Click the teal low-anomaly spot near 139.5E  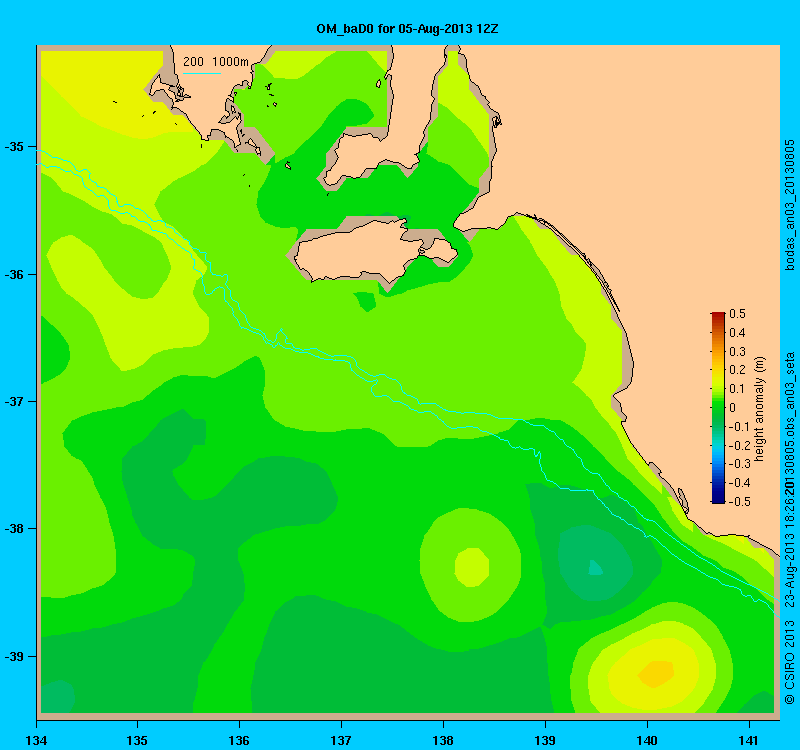pos(595,568)
